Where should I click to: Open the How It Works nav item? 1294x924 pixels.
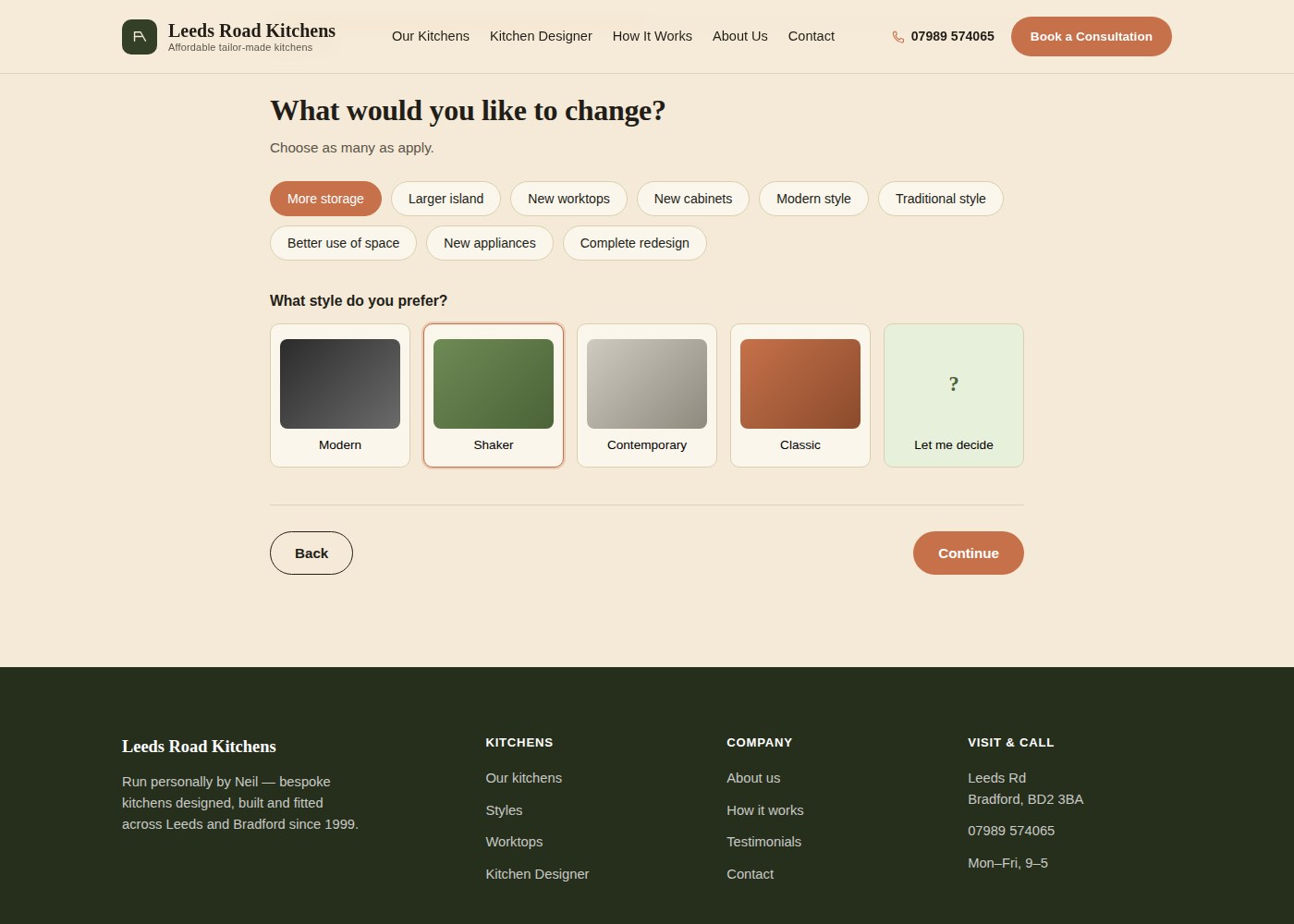653,36
